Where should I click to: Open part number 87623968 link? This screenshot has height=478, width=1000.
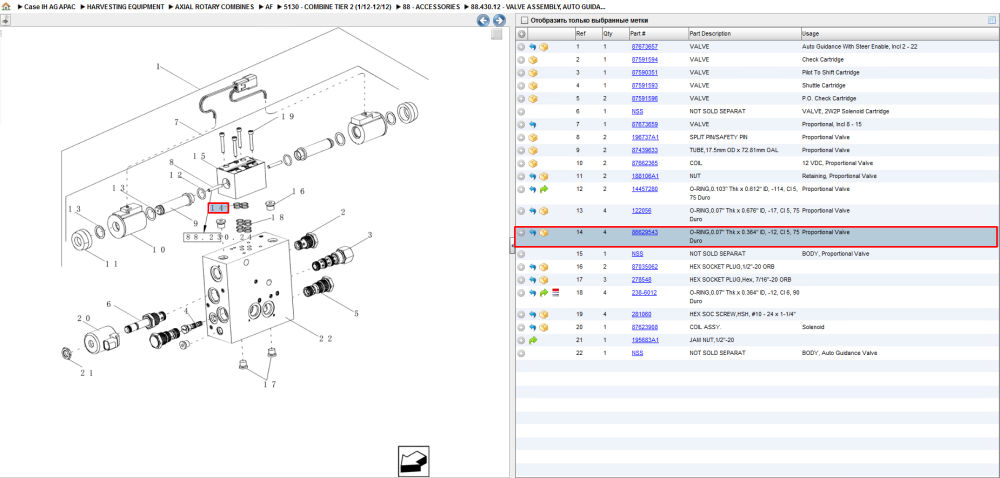pos(644,328)
